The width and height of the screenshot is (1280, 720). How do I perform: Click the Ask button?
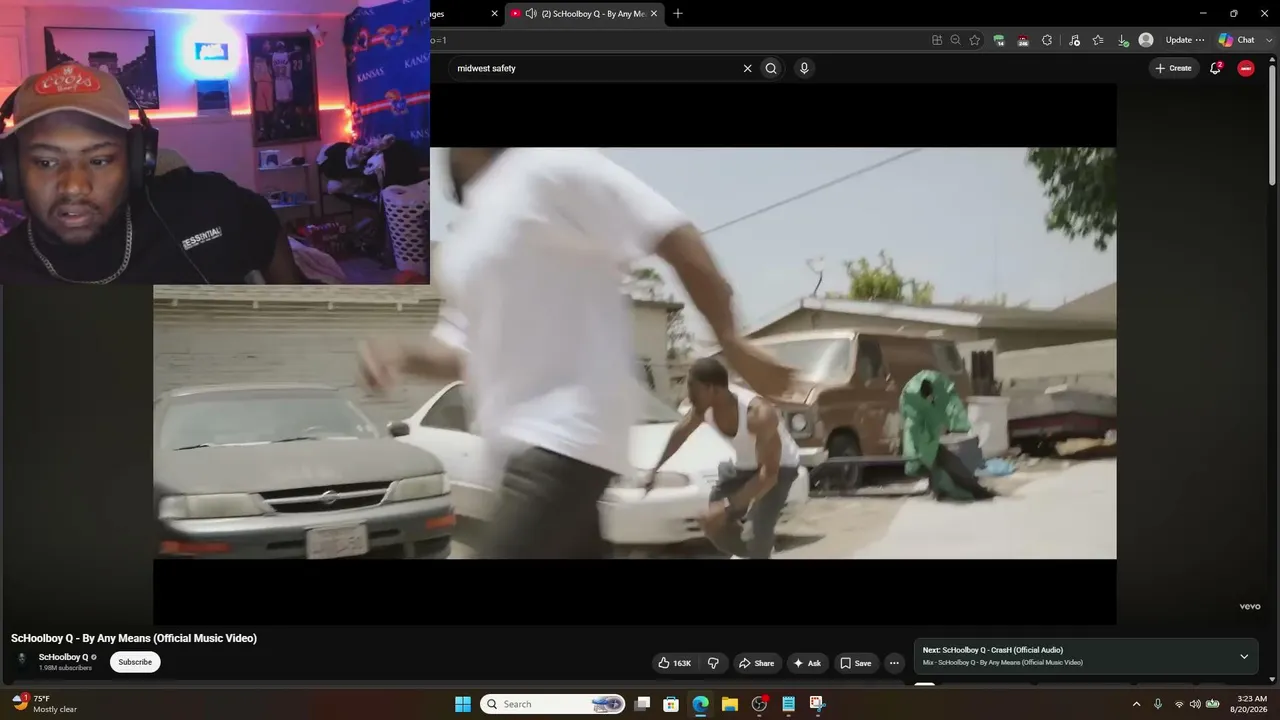coord(807,663)
